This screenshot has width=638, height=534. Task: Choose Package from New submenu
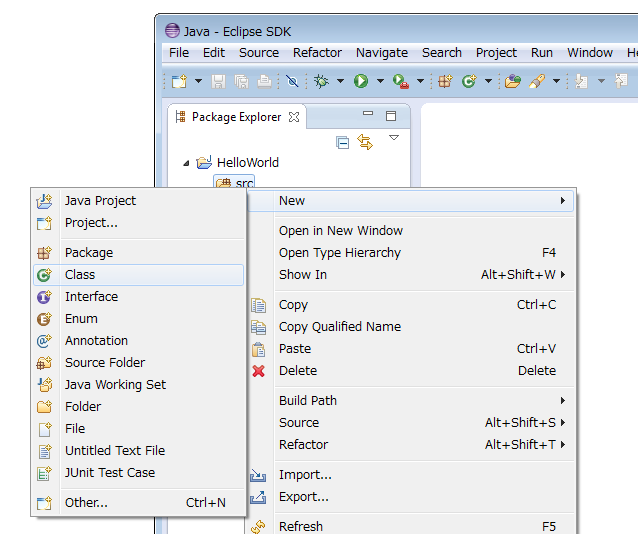[x=139, y=253]
